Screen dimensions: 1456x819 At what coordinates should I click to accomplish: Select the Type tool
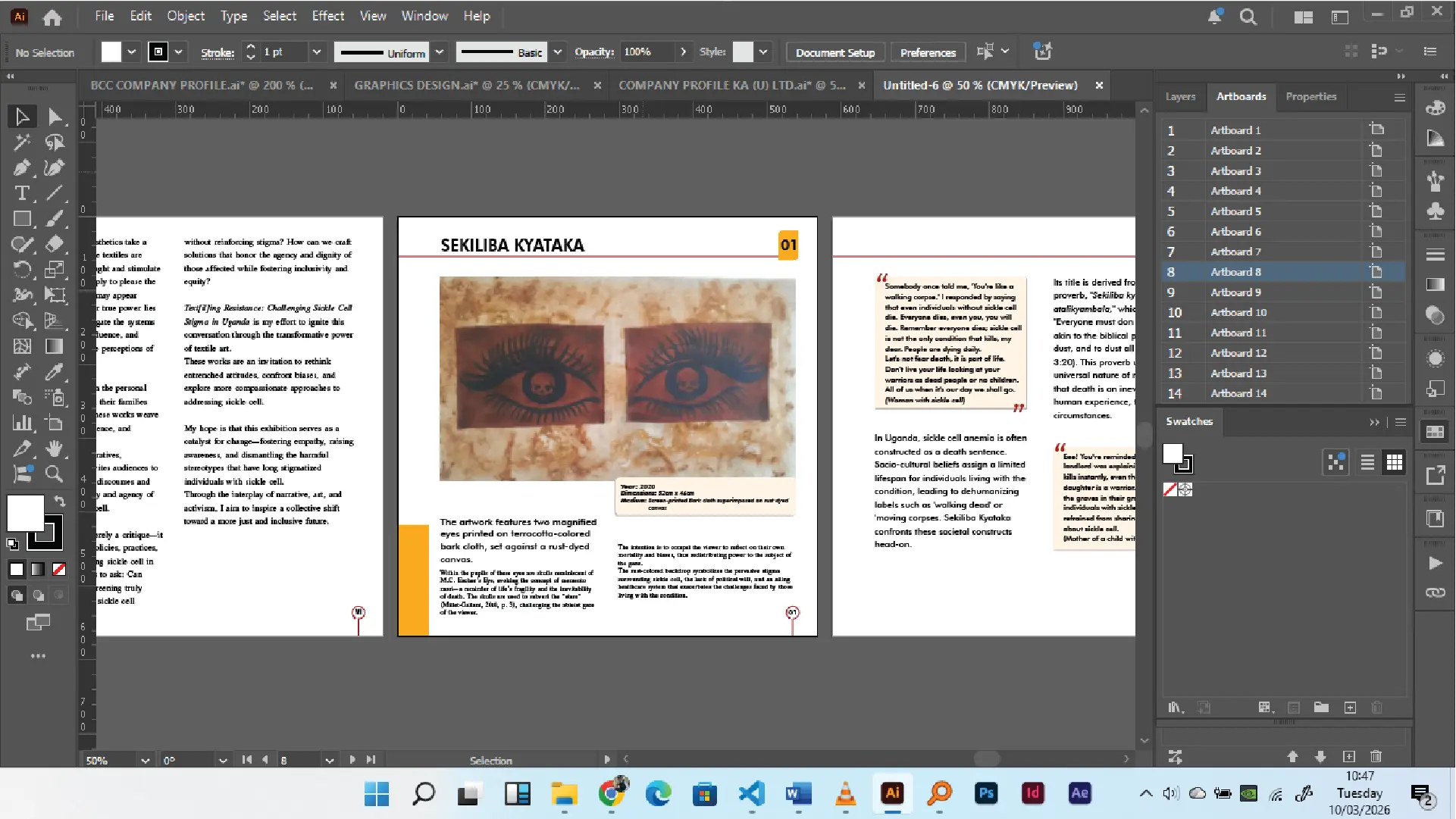(22, 193)
